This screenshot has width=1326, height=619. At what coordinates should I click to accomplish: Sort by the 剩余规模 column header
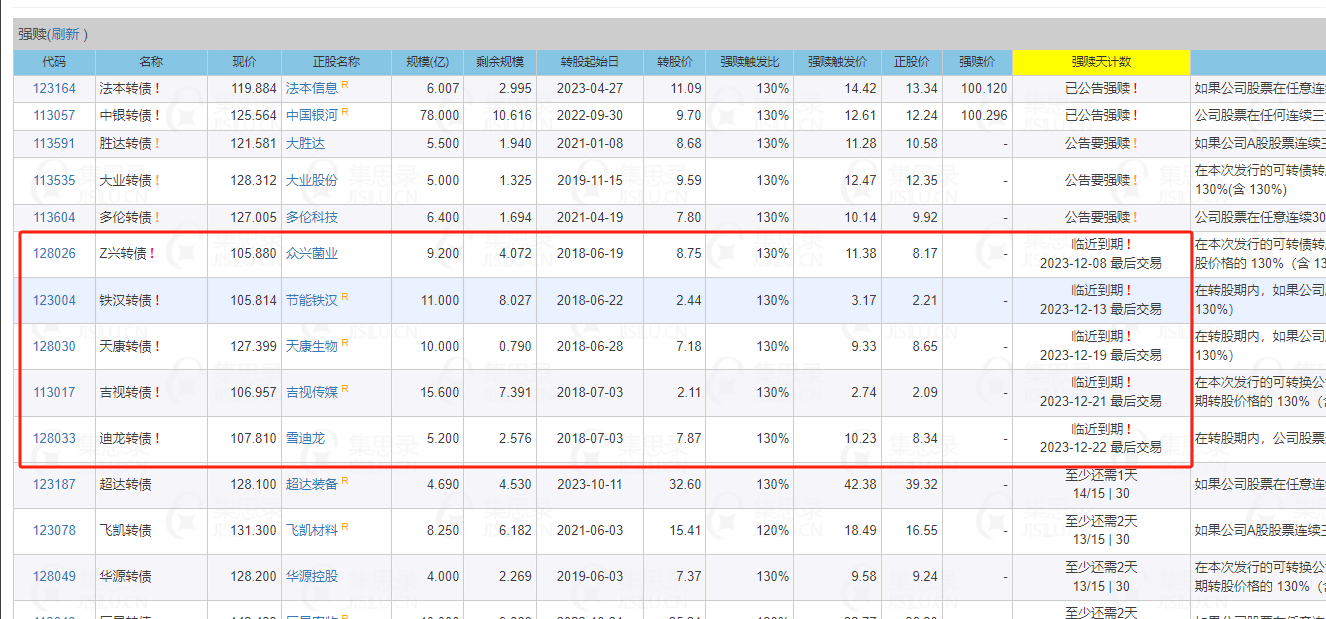point(499,62)
